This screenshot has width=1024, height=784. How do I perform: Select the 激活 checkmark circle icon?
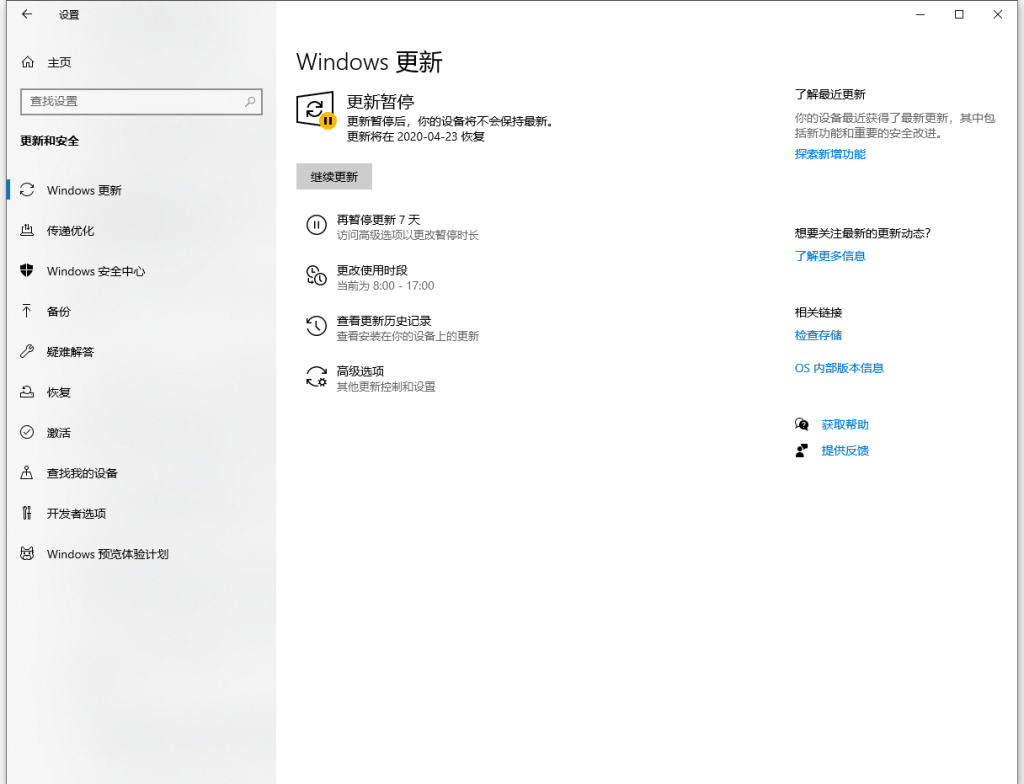pyautogui.click(x=27, y=433)
